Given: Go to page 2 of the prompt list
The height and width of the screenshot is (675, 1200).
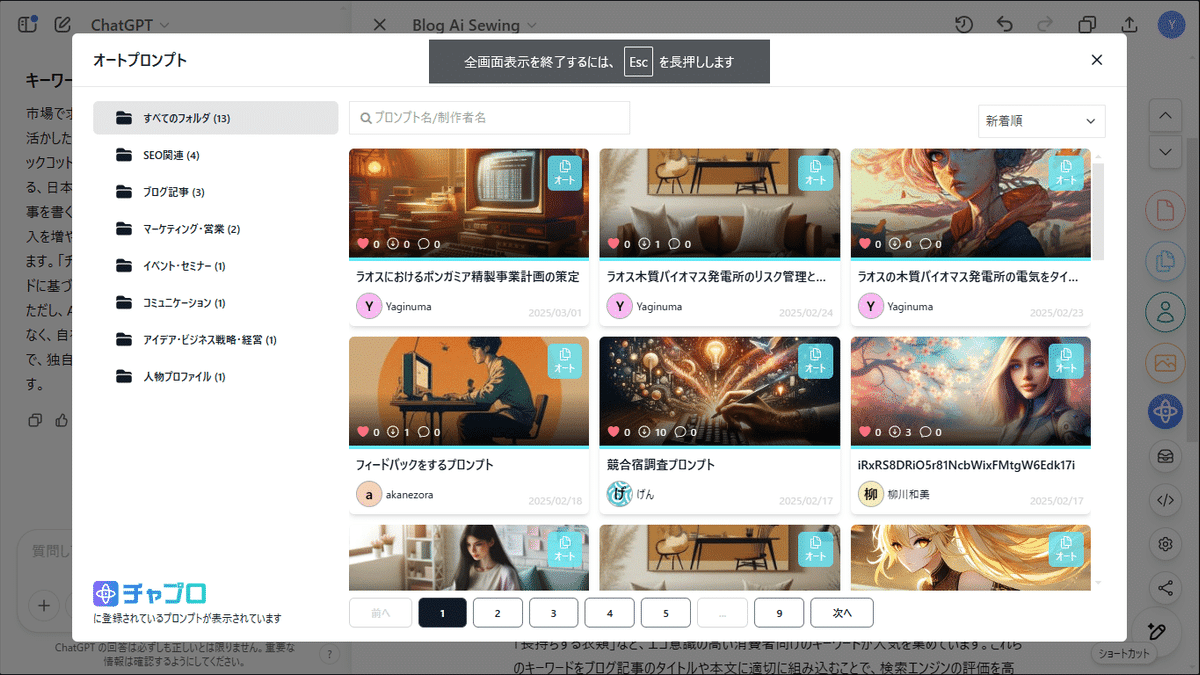Looking at the screenshot, I should pyautogui.click(x=497, y=612).
